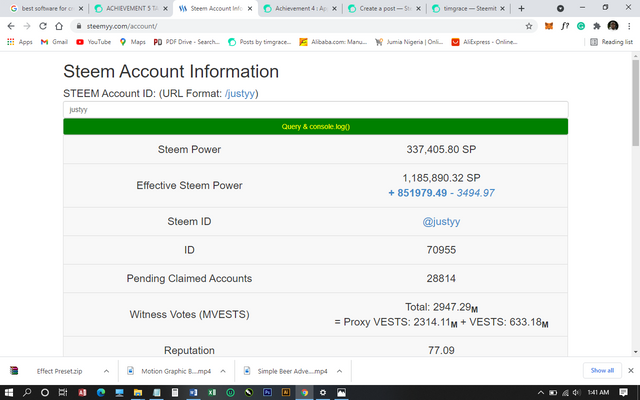The image size is (640, 400).
Task: Expand options for Motion Graphic mp4 download
Action: [x=223, y=371]
